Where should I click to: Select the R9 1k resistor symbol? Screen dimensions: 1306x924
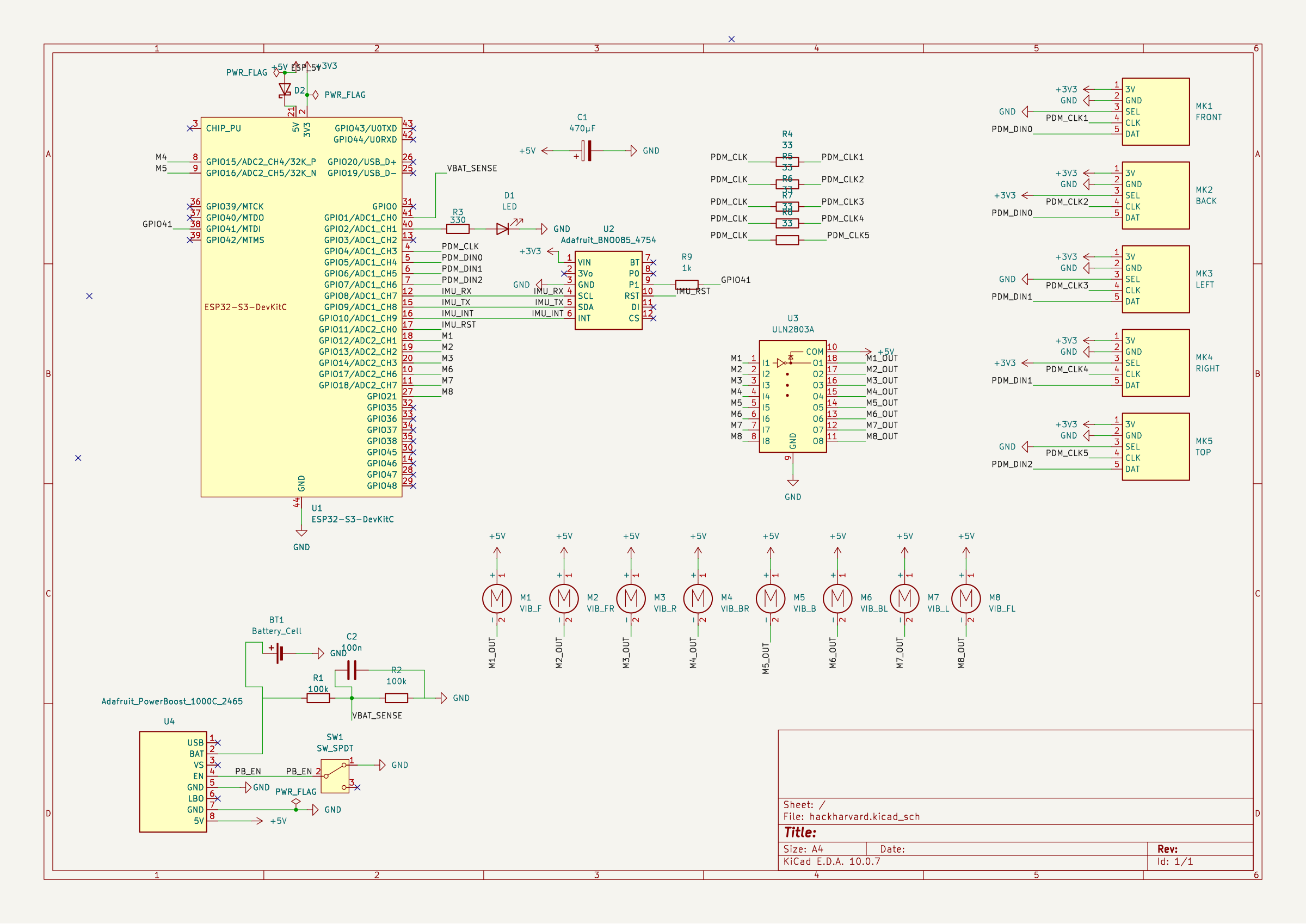(x=687, y=285)
